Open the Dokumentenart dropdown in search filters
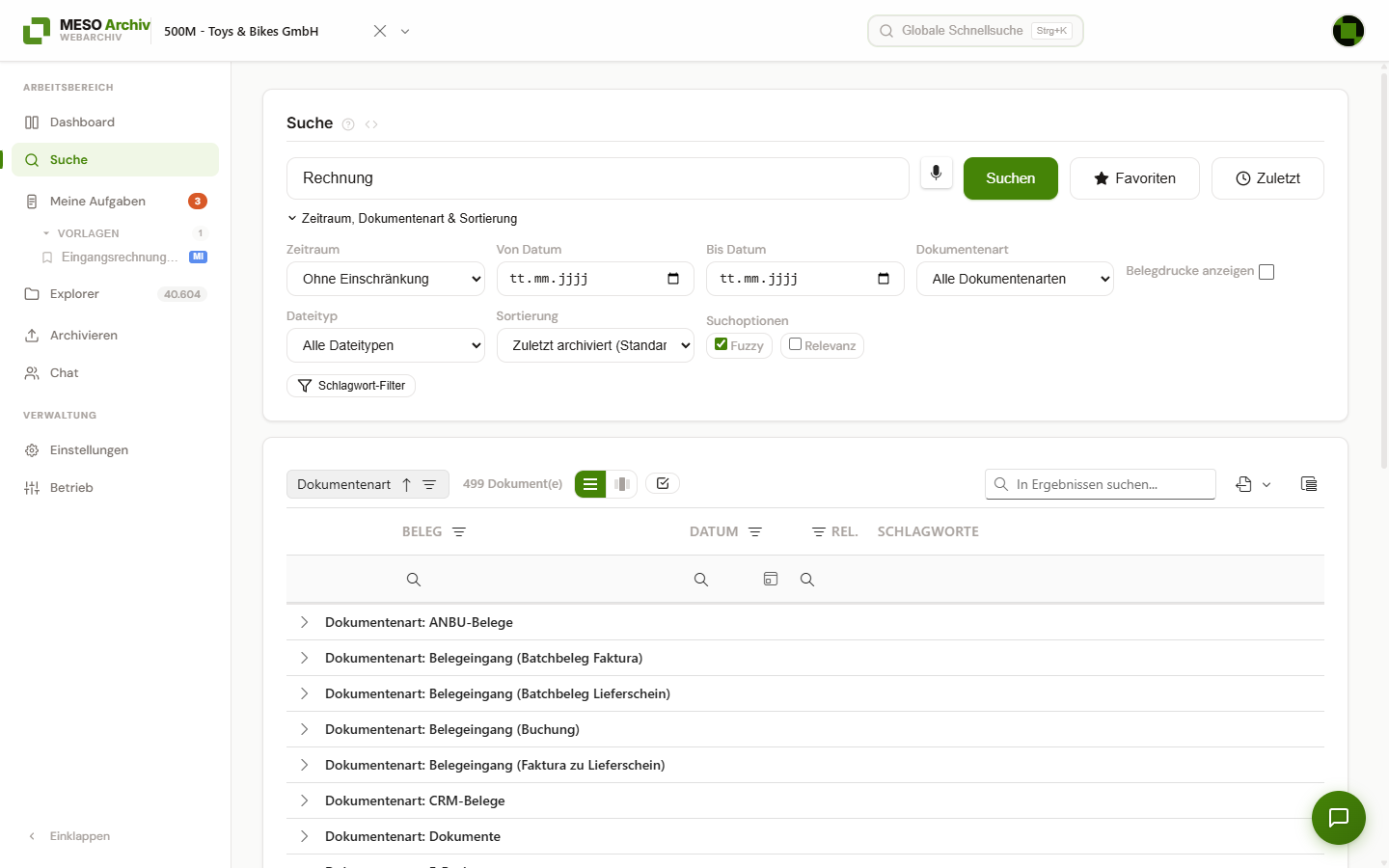 click(1015, 279)
